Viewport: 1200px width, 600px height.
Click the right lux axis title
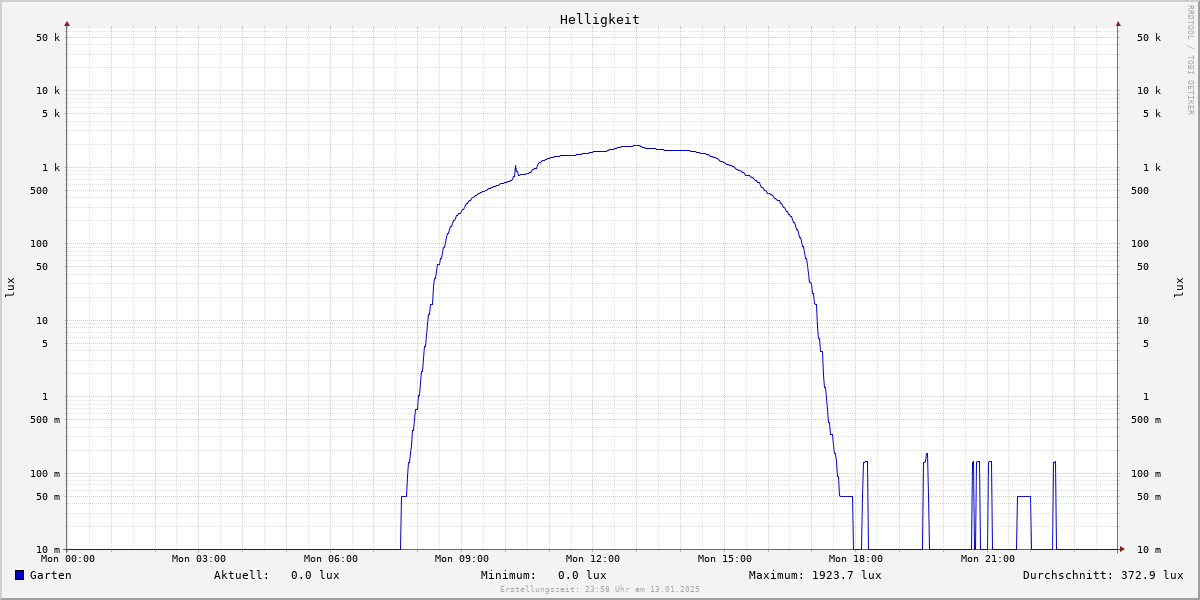pyautogui.click(x=1179, y=288)
